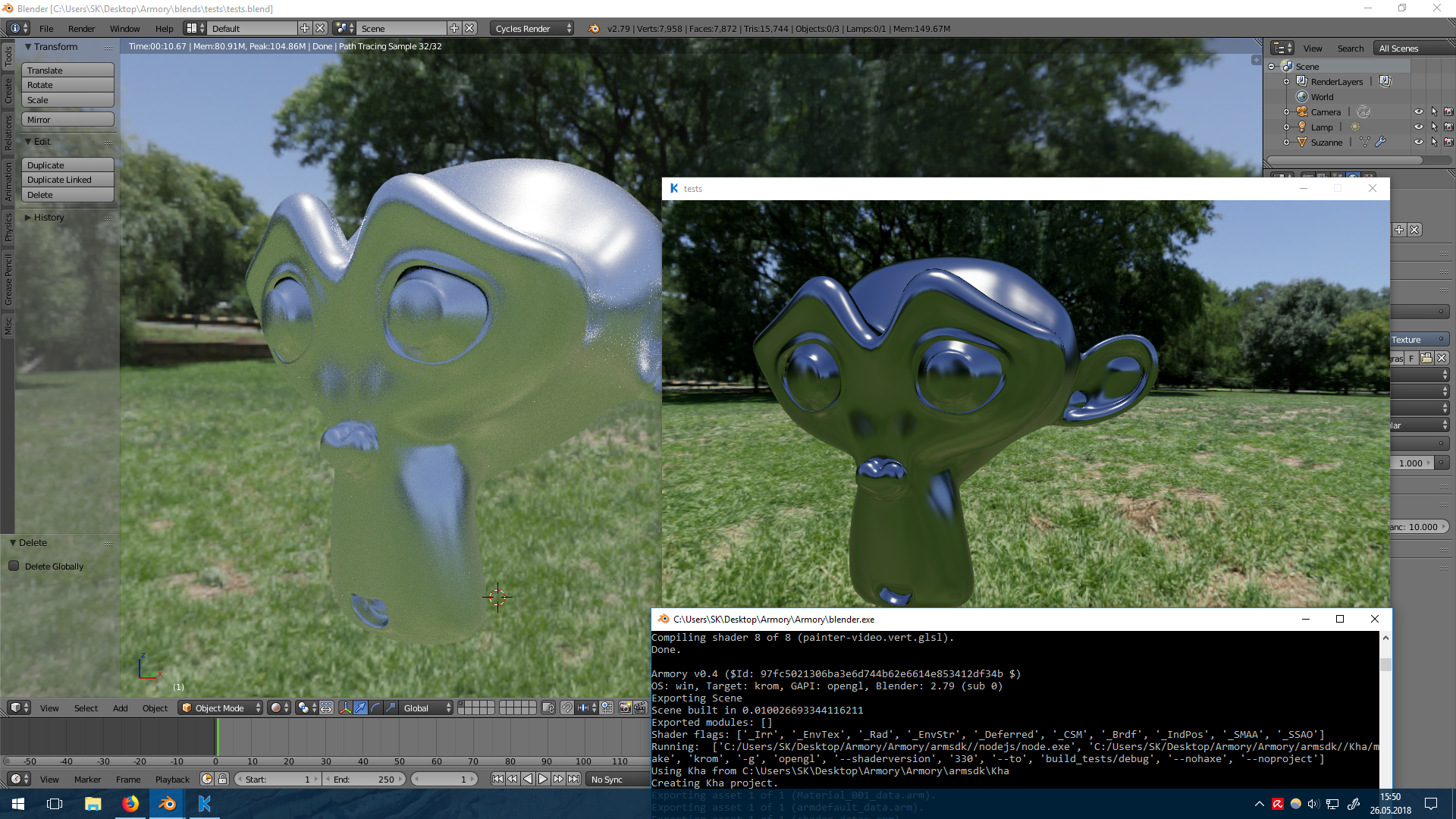Open the Render menu
The height and width of the screenshot is (819, 1456).
(x=81, y=28)
